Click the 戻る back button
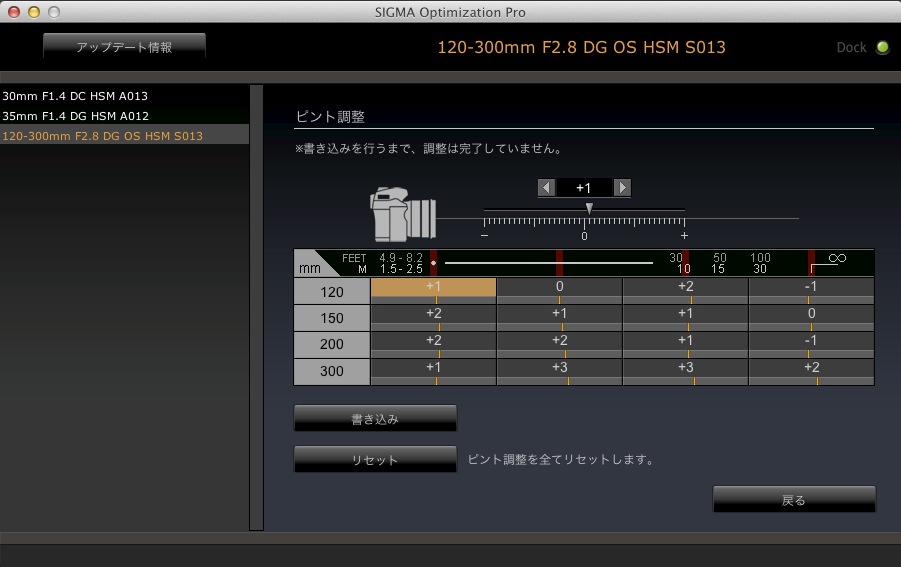 click(794, 500)
